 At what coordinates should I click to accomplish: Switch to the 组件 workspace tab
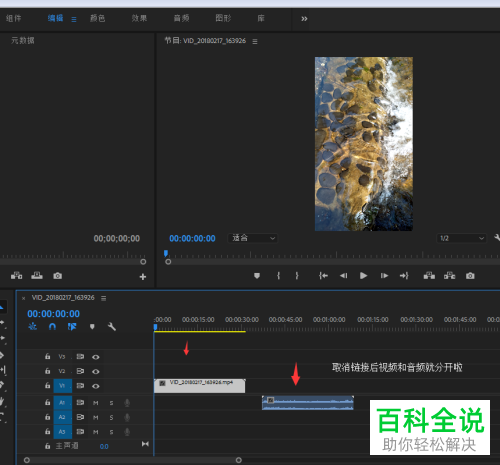(13, 18)
